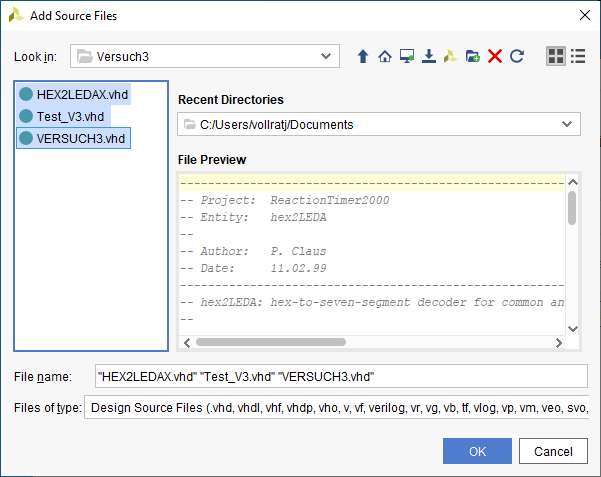The image size is (601, 477).
Task: Open the Look in dropdown
Action: (x=325, y=56)
